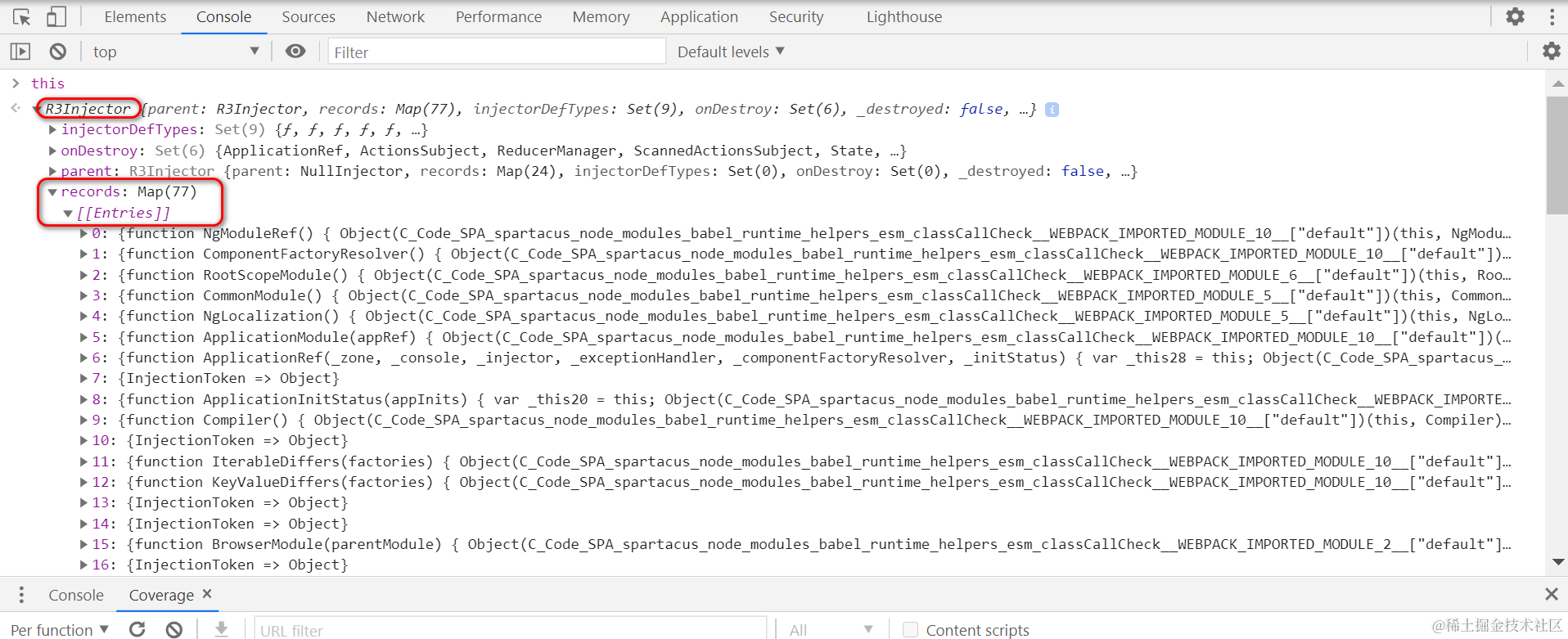Click scrollbar down arrow in console
This screenshot has height=639, width=1568.
(1558, 561)
